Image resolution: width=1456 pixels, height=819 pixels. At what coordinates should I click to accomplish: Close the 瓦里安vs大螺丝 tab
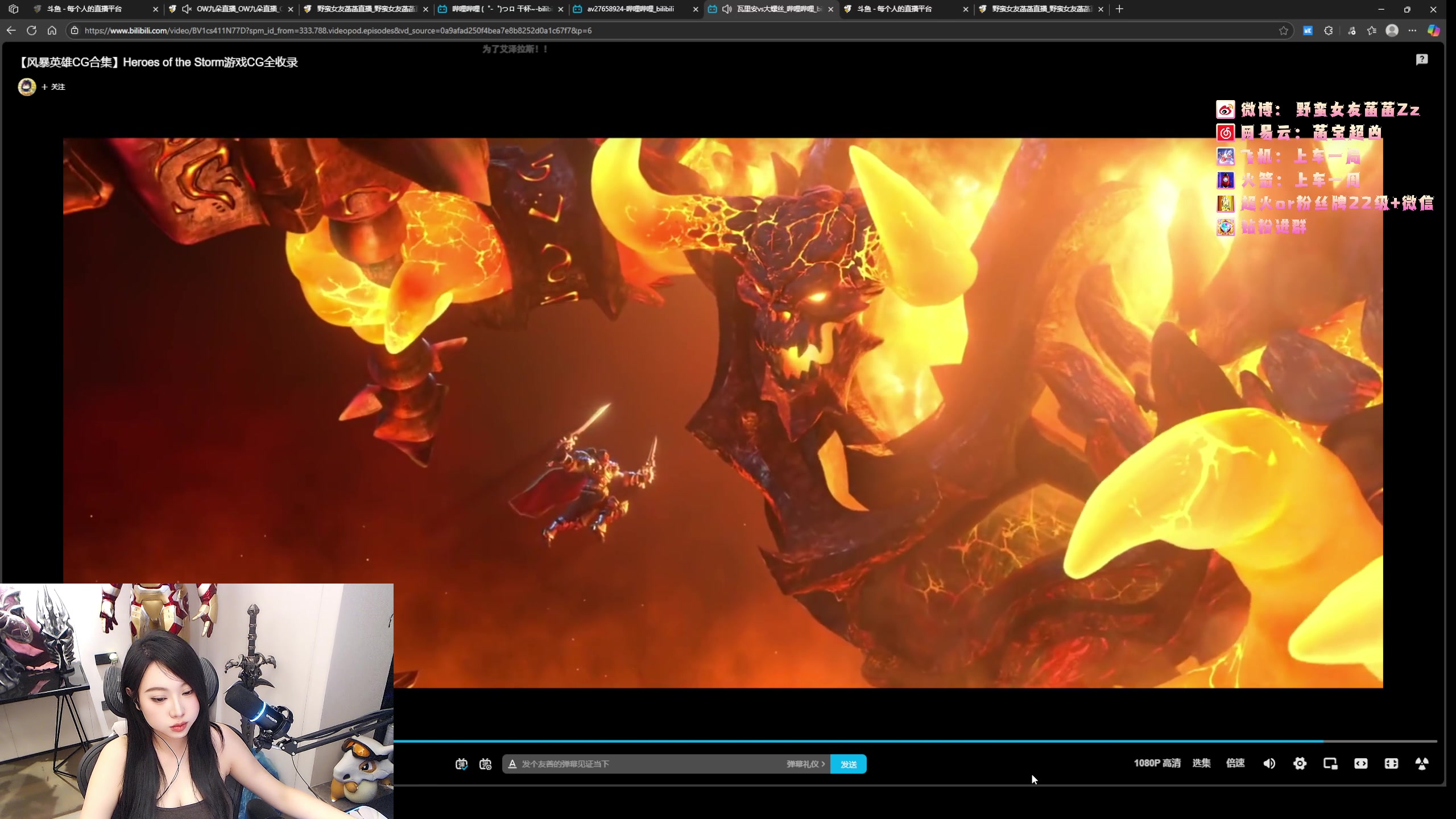coord(830,9)
